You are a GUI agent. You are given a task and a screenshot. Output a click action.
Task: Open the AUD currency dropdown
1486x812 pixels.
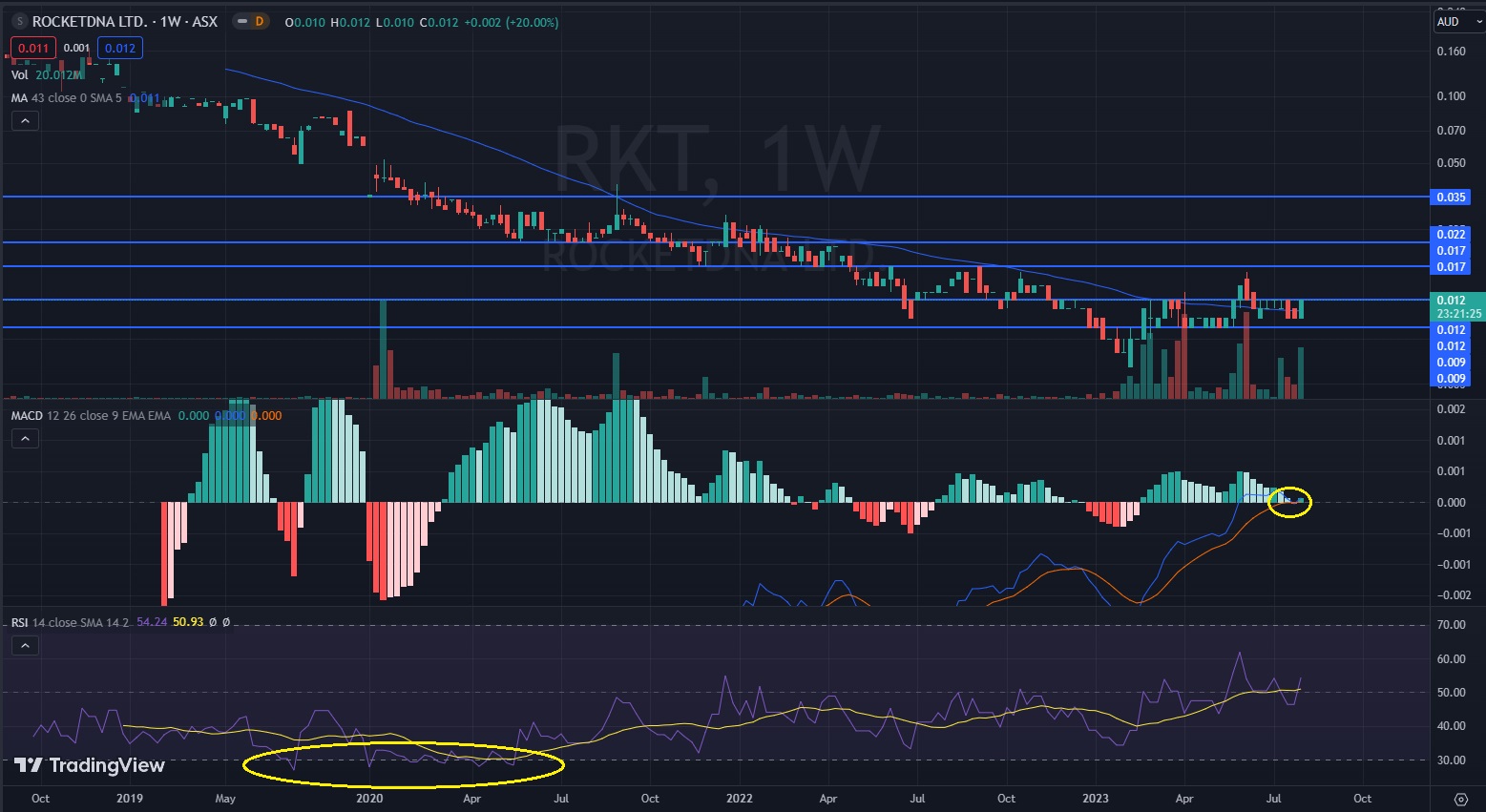tap(1458, 21)
